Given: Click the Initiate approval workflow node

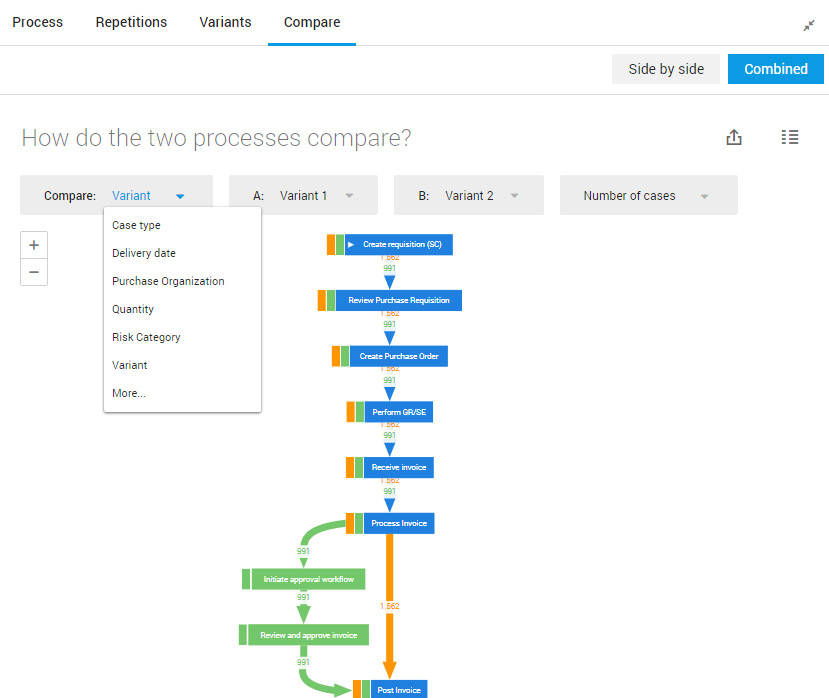Looking at the screenshot, I should tap(308, 579).
